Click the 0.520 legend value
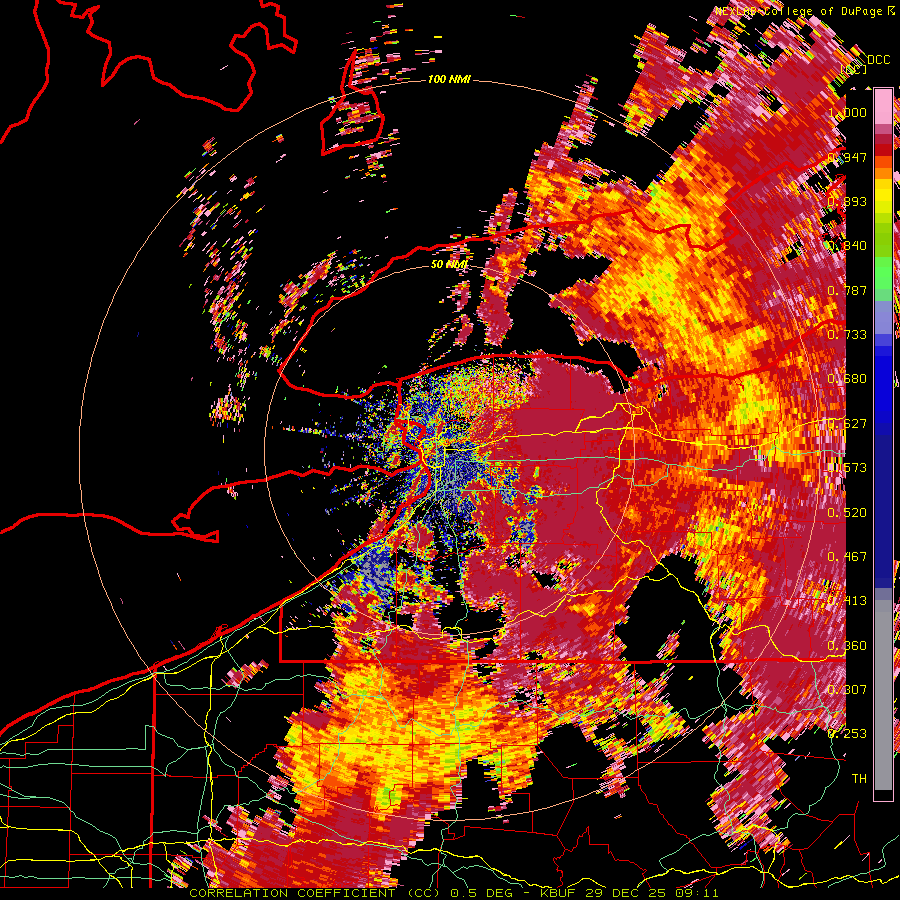The height and width of the screenshot is (900, 900). point(847,513)
